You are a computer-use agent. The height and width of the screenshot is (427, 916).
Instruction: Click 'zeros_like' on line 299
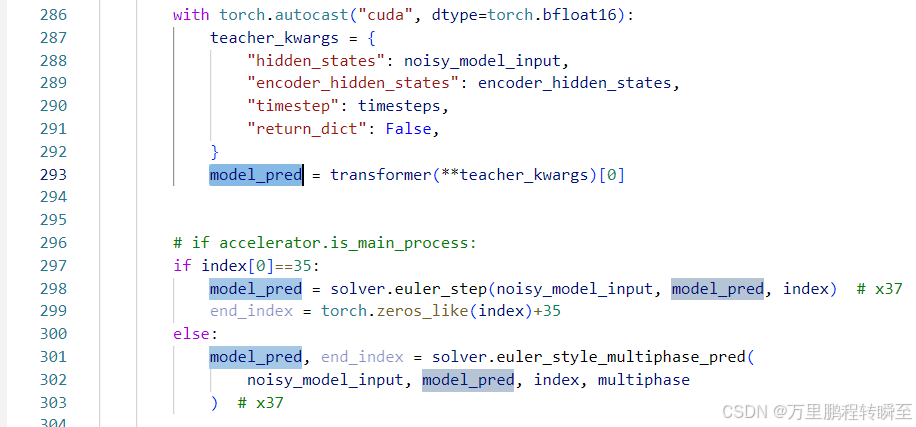pyautogui.click(x=422, y=311)
